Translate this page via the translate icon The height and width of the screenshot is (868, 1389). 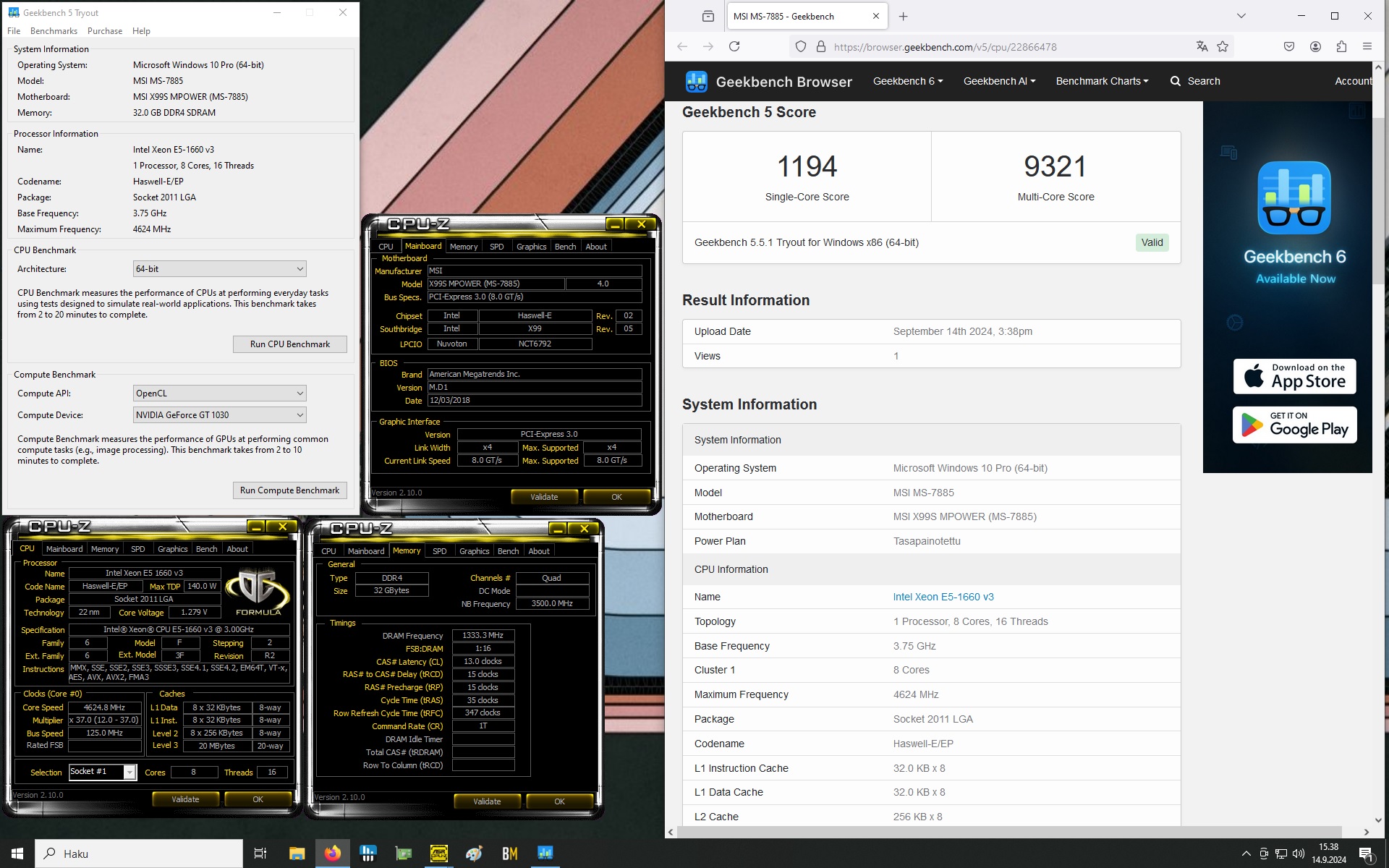(x=1202, y=46)
